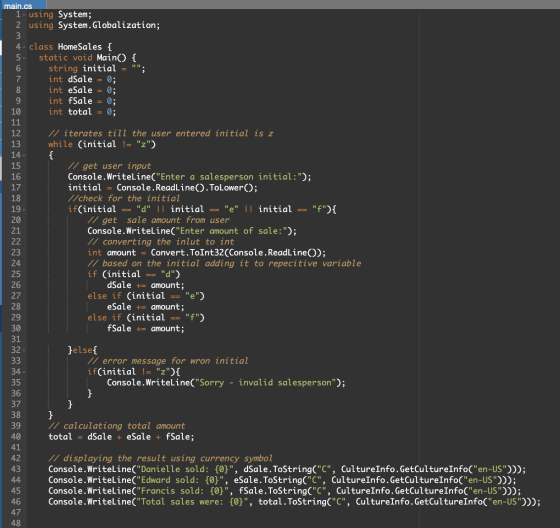Click the 'using System;' statement

pyautogui.click(x=60, y=15)
